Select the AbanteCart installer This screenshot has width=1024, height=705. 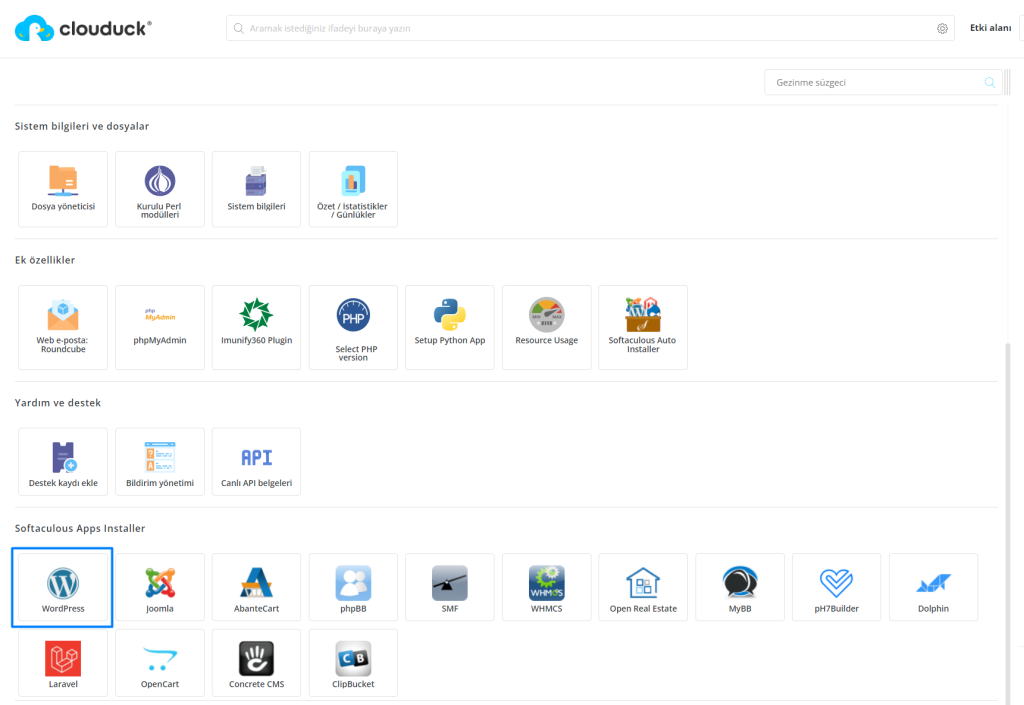click(x=256, y=587)
